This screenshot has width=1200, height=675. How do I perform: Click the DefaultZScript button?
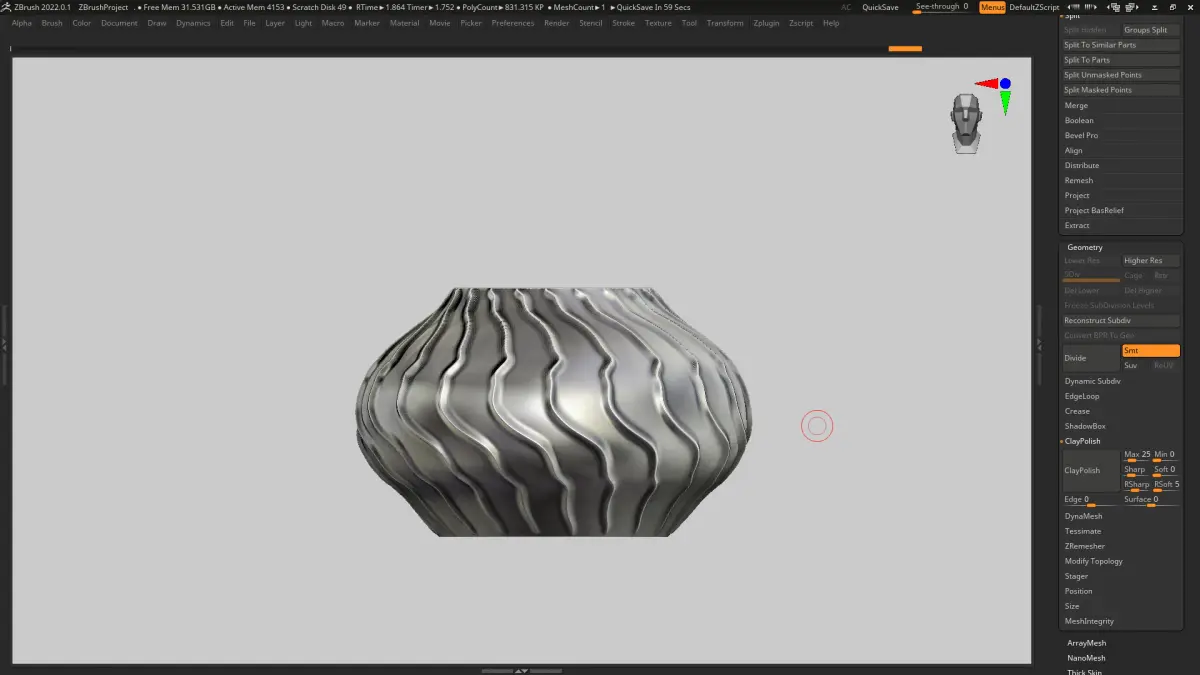tap(1034, 7)
